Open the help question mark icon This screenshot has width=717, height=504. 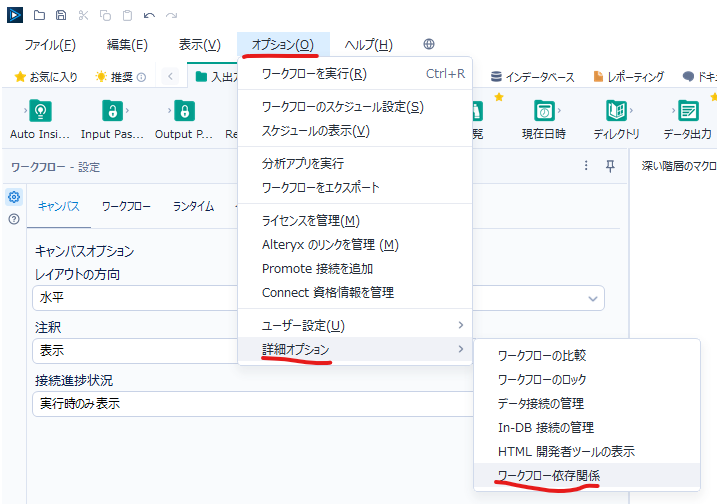(x=14, y=219)
